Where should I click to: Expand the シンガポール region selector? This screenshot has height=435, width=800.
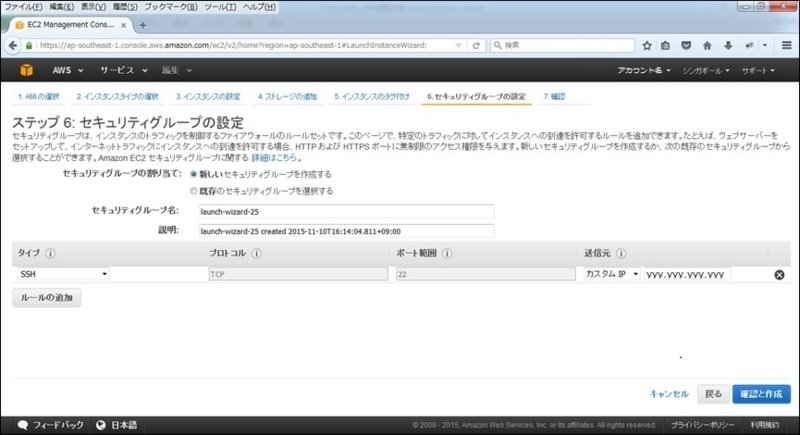pos(699,71)
